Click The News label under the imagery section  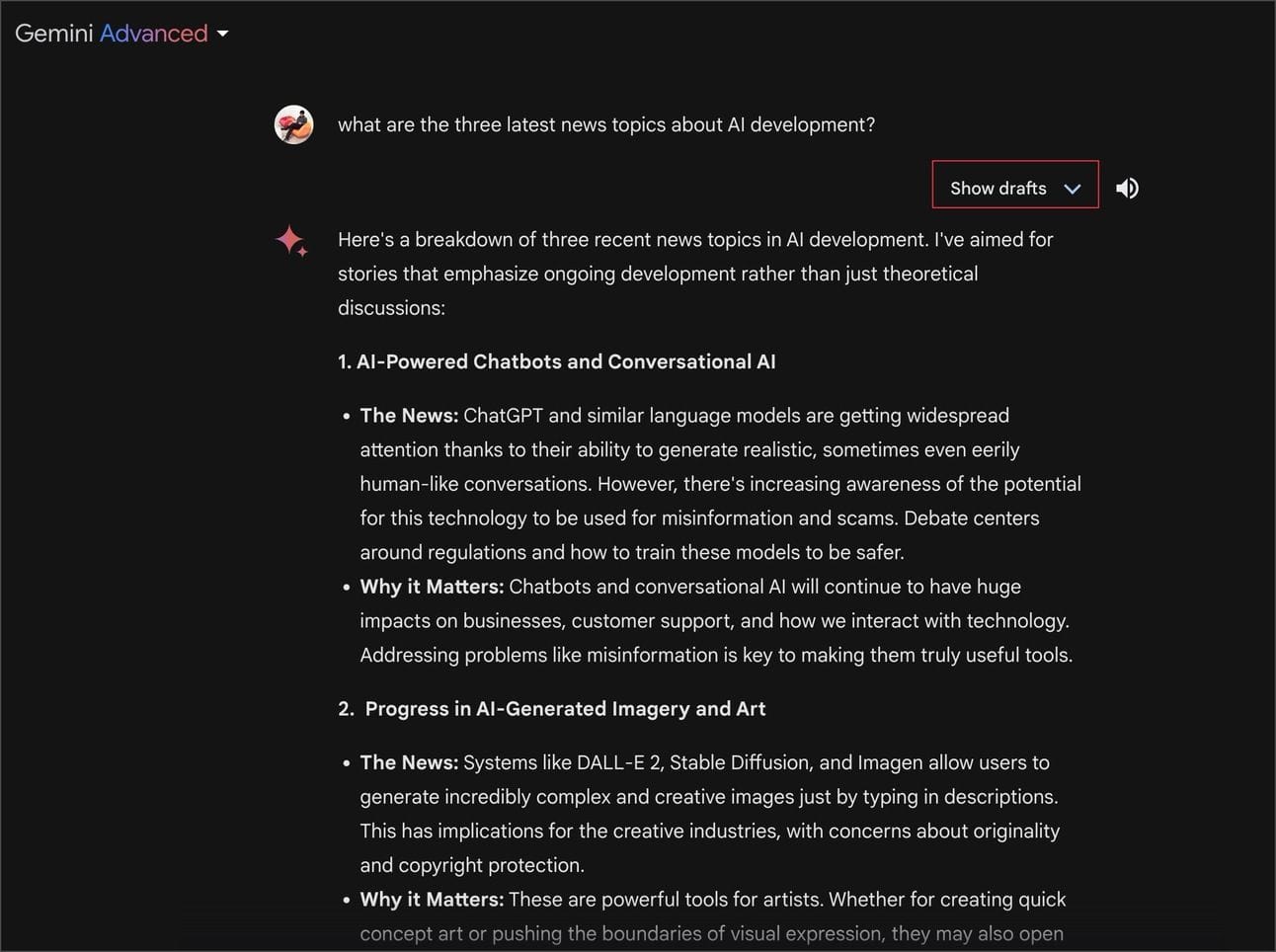(409, 762)
